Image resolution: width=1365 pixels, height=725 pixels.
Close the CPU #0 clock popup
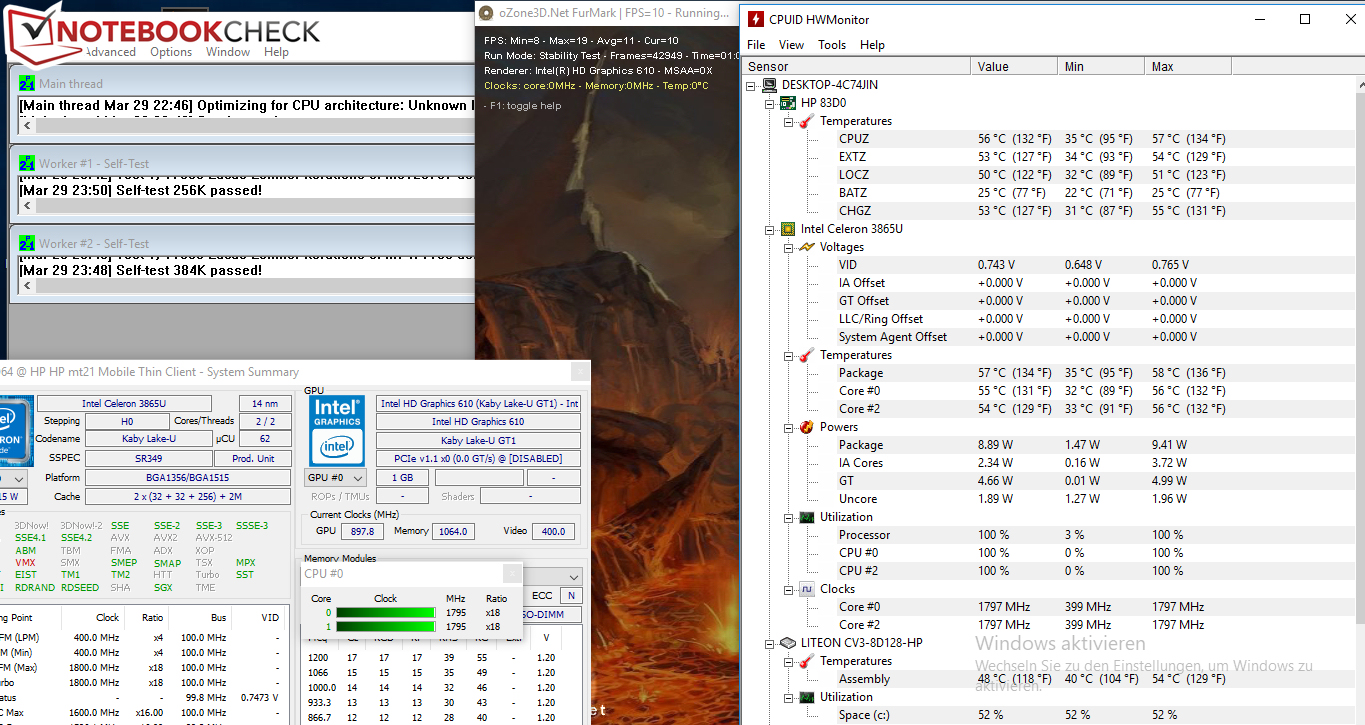[x=511, y=573]
